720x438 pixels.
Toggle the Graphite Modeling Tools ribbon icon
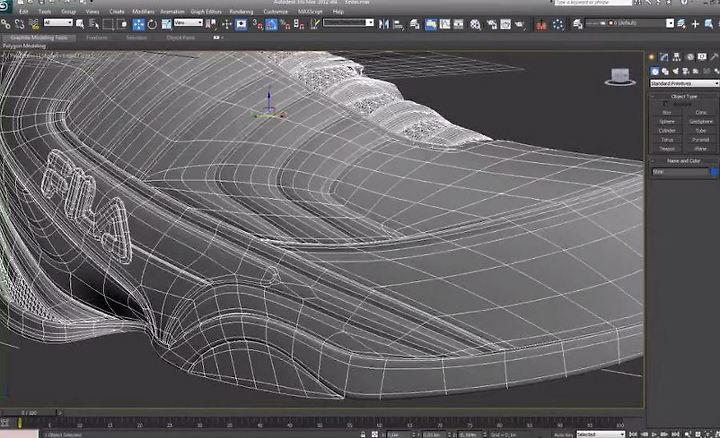point(431,24)
